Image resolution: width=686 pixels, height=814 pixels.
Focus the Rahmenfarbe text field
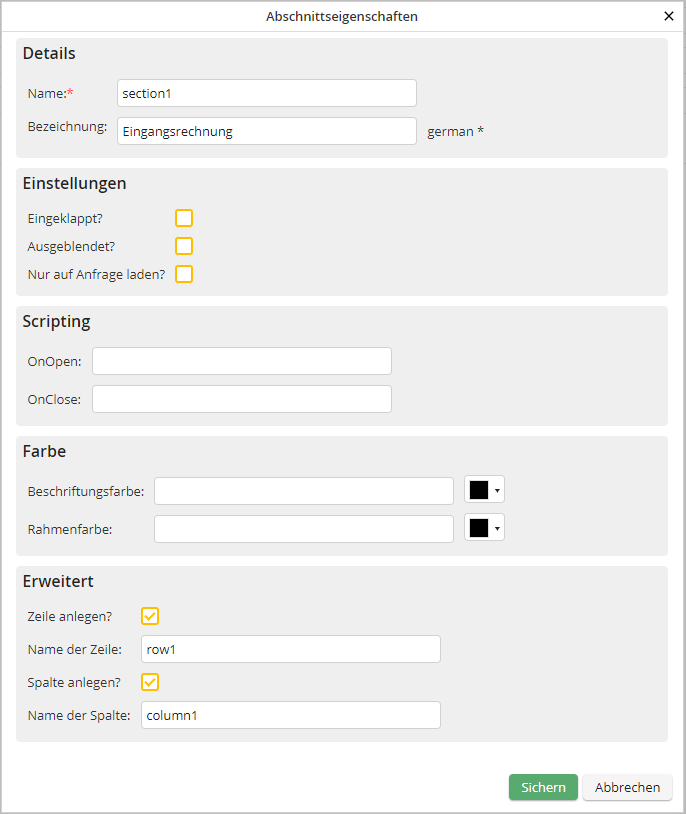pos(303,529)
